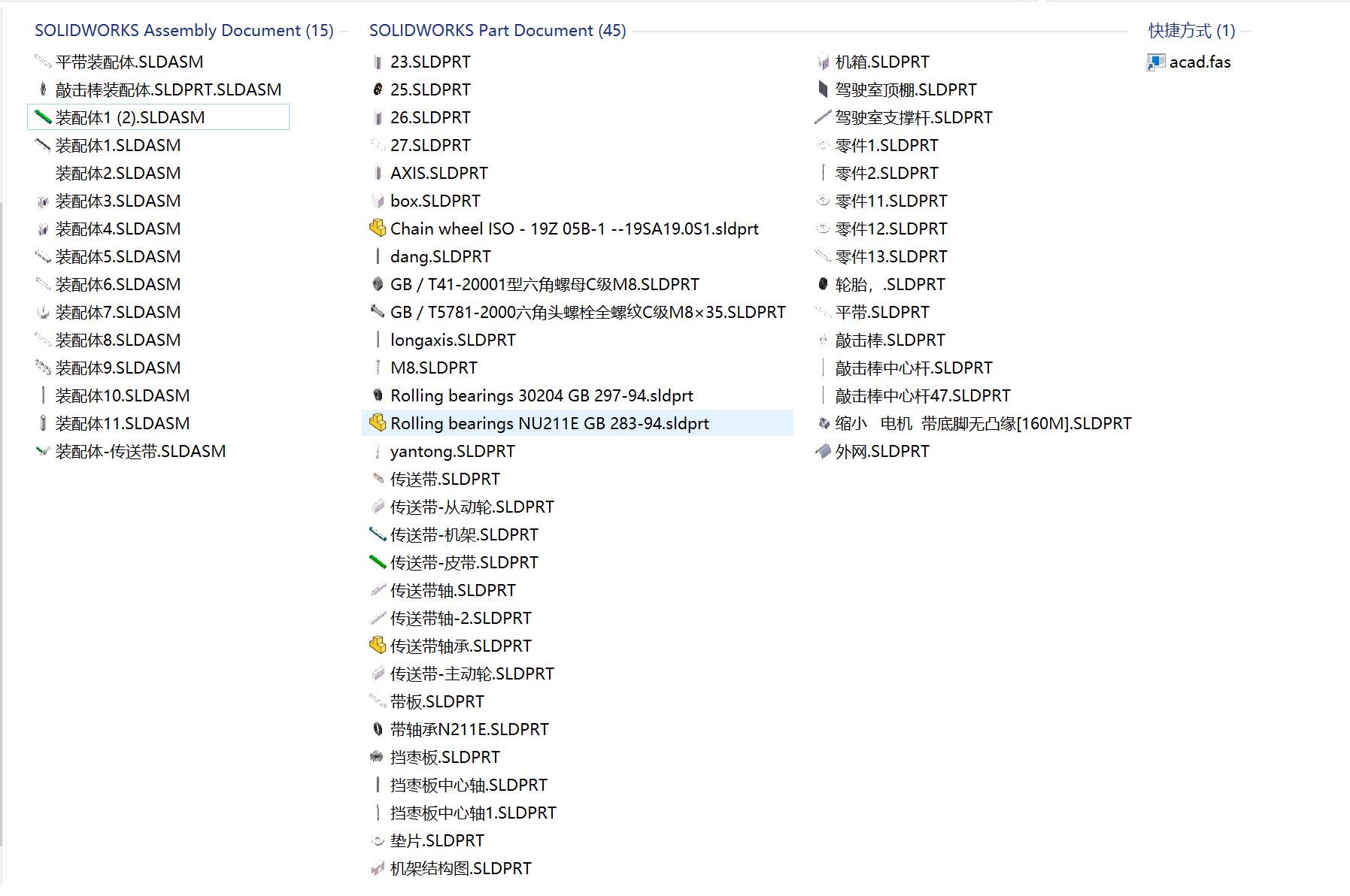Click the 驾驶室顶棚.SLDPRT file icon

tap(823, 89)
